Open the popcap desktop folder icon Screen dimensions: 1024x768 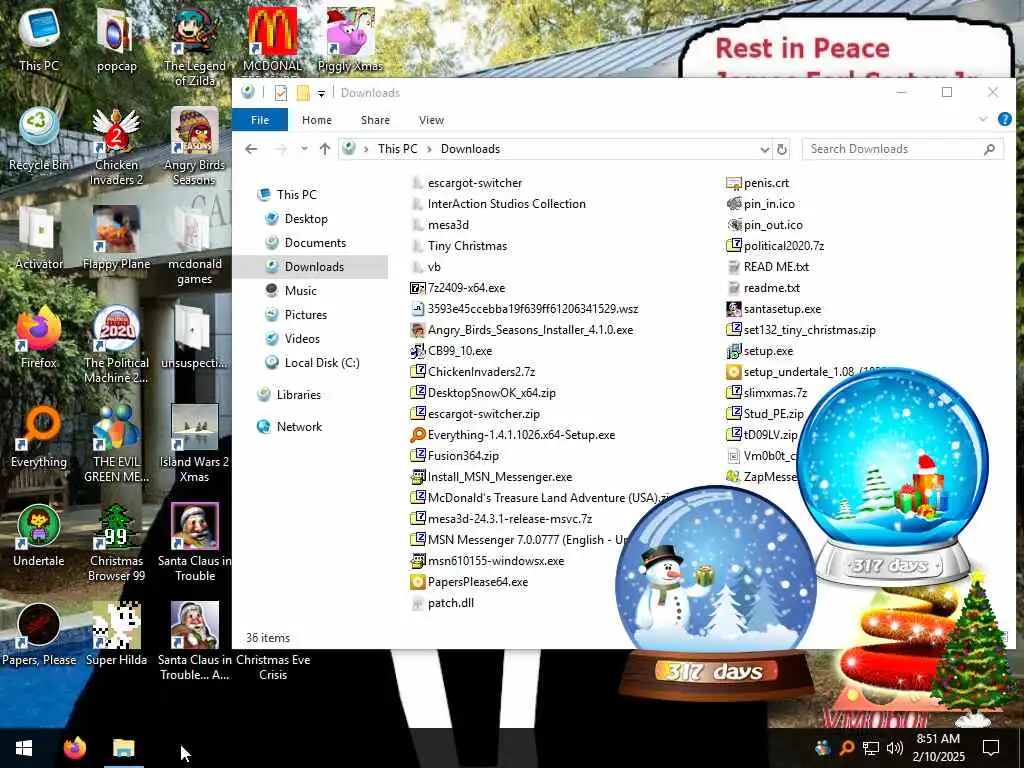coord(116,40)
